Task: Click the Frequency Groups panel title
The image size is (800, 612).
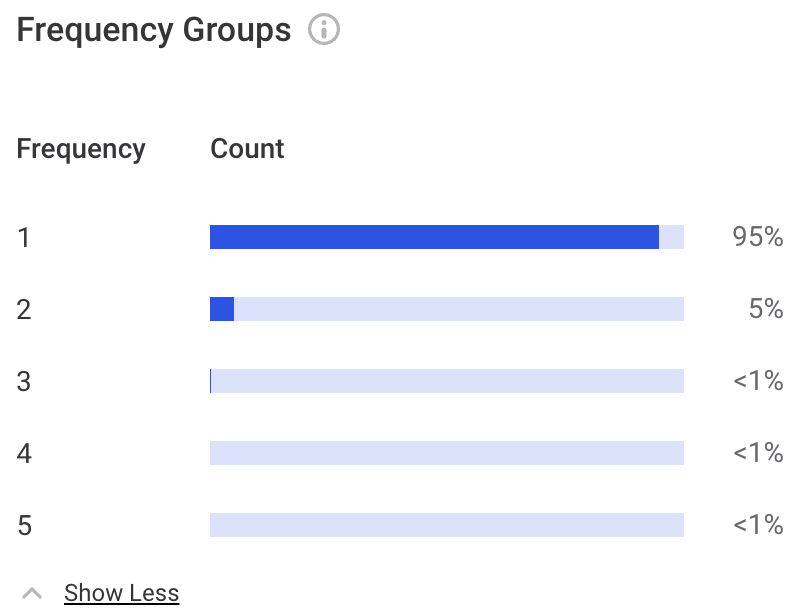Action: click(153, 29)
